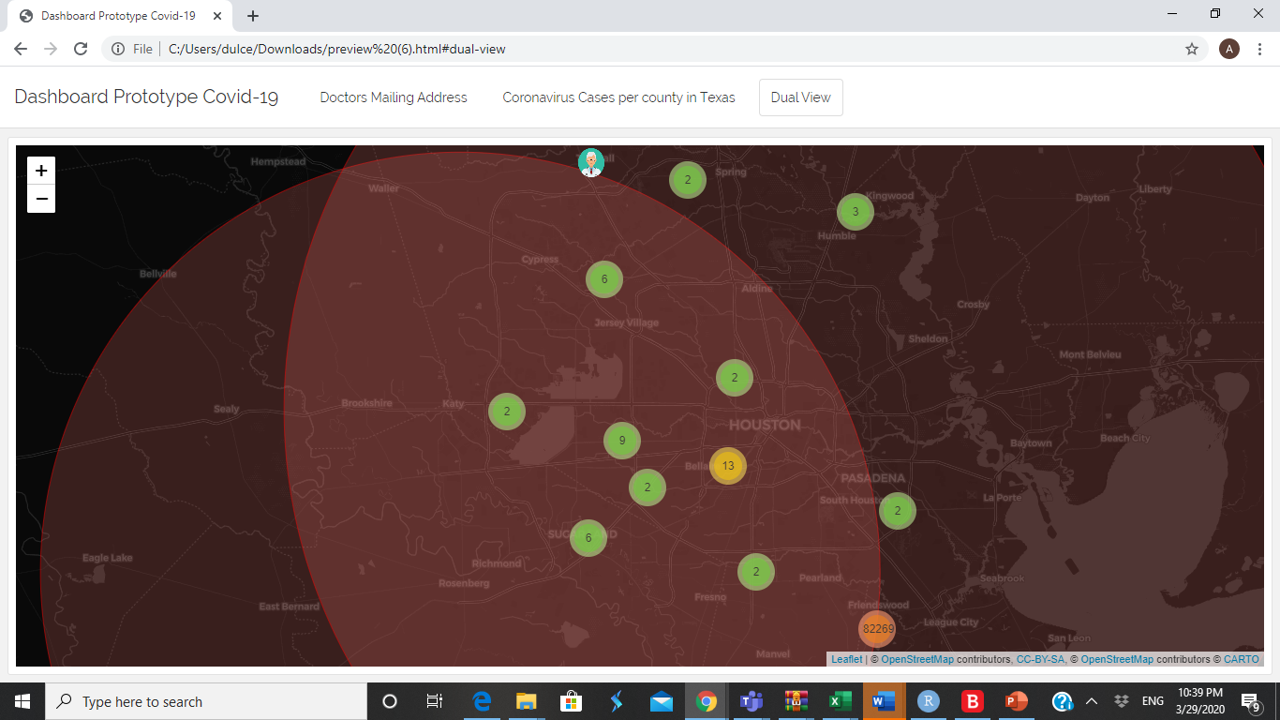This screenshot has width=1280, height=720.
Task: Expand green cluster 3 near Humble
Action: (x=855, y=212)
